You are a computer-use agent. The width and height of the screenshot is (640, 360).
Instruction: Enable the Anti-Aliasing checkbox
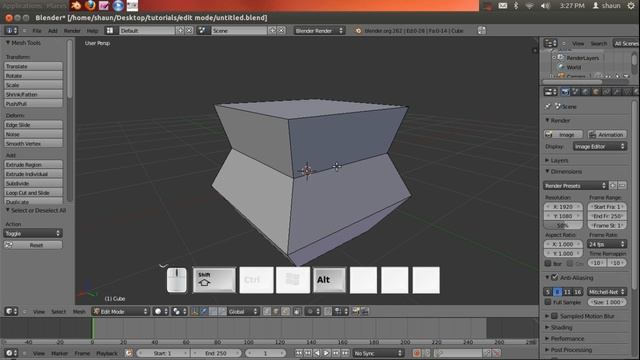tap(555, 278)
